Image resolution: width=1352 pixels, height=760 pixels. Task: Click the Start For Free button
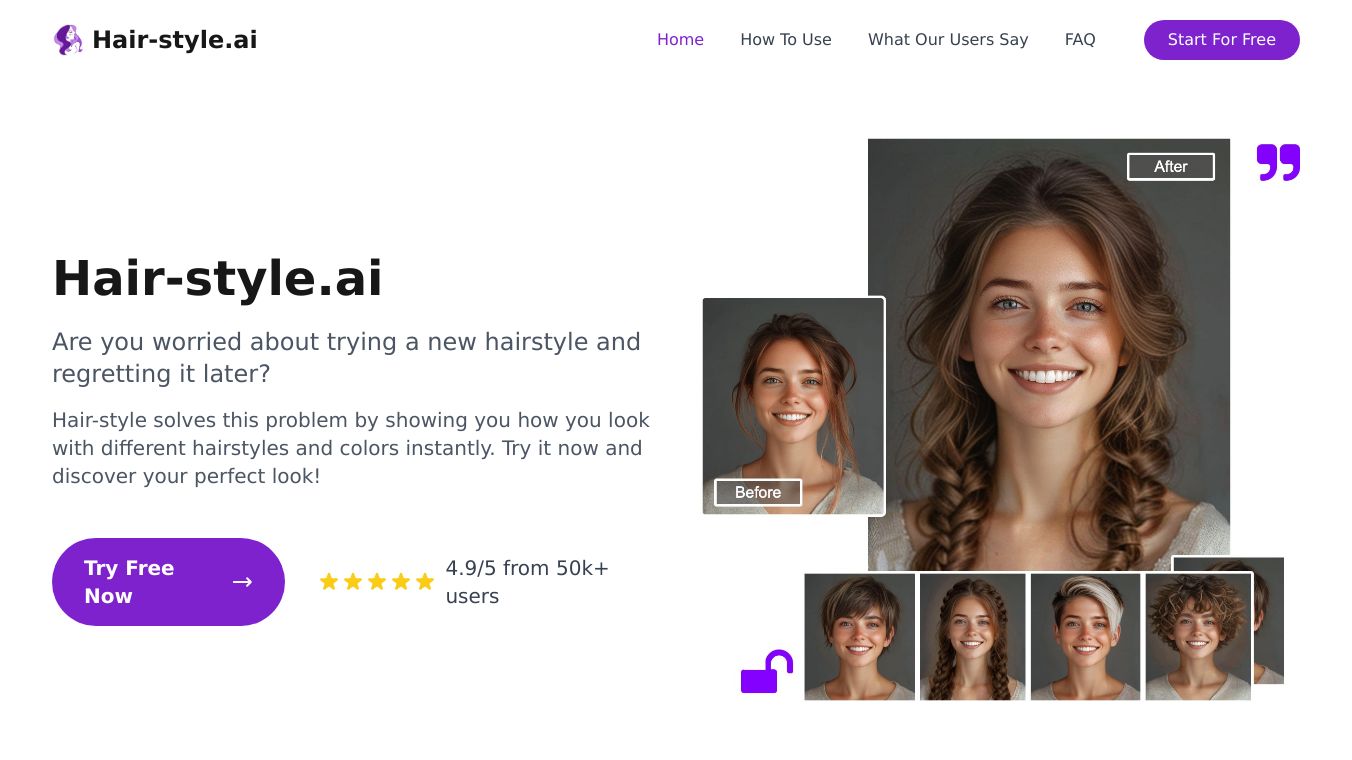pos(1222,40)
